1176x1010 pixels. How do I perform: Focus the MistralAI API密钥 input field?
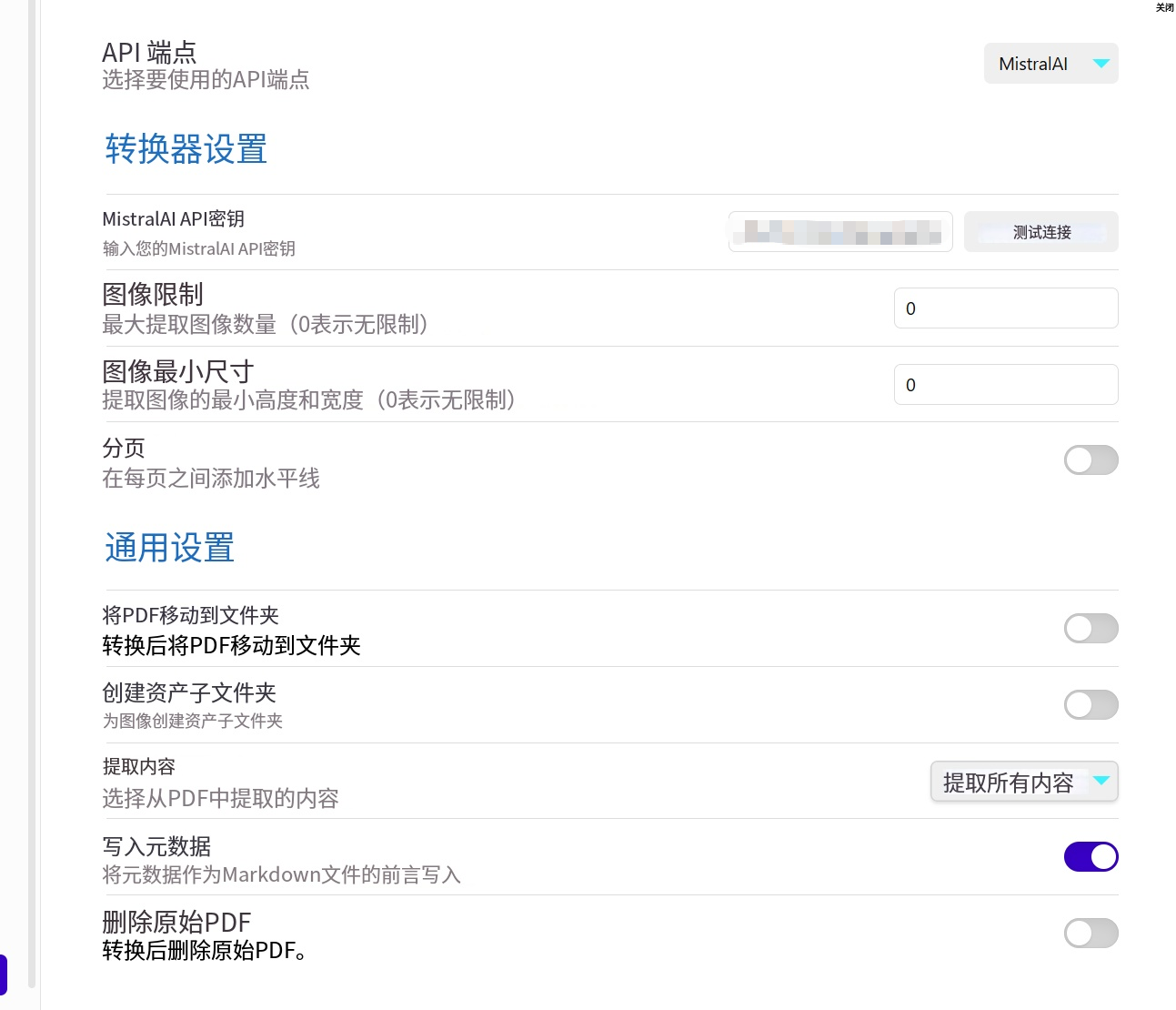click(840, 232)
